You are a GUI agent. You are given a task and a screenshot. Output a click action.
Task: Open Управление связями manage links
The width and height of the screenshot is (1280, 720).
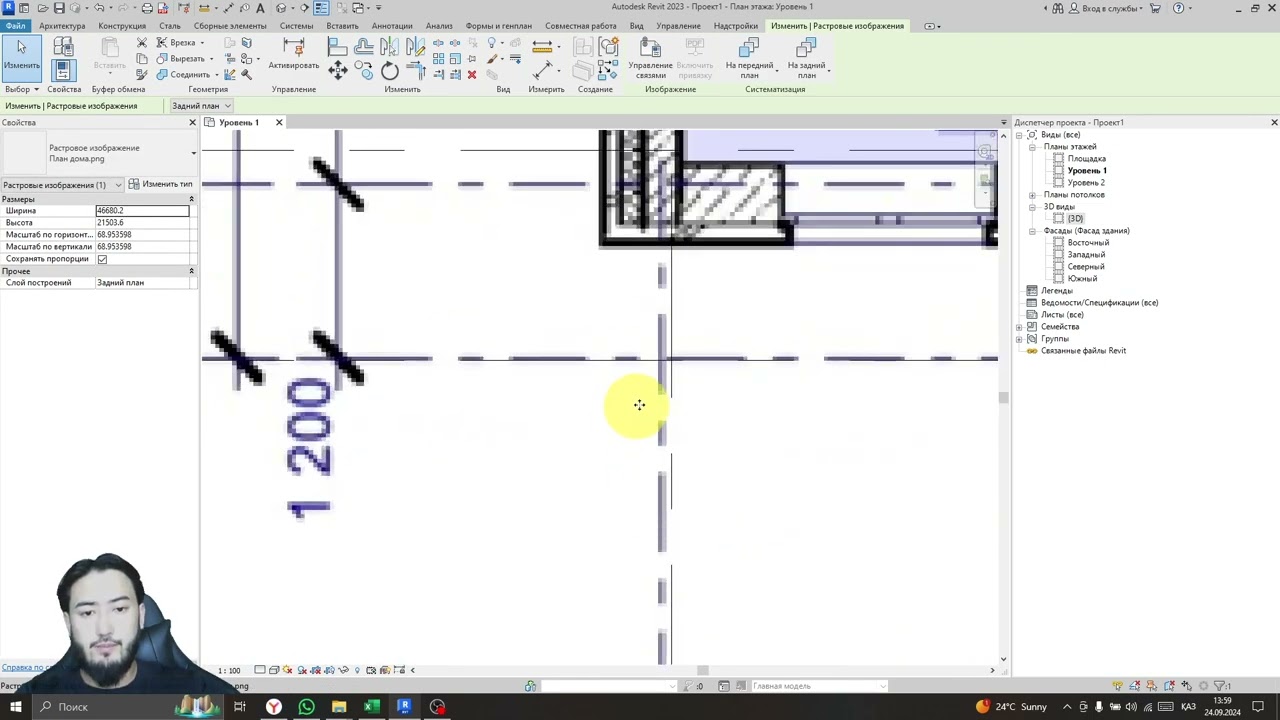(x=650, y=59)
